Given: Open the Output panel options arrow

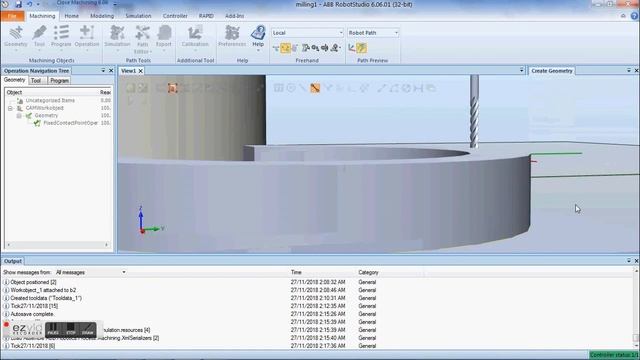Looking at the screenshot, I should (629, 260).
